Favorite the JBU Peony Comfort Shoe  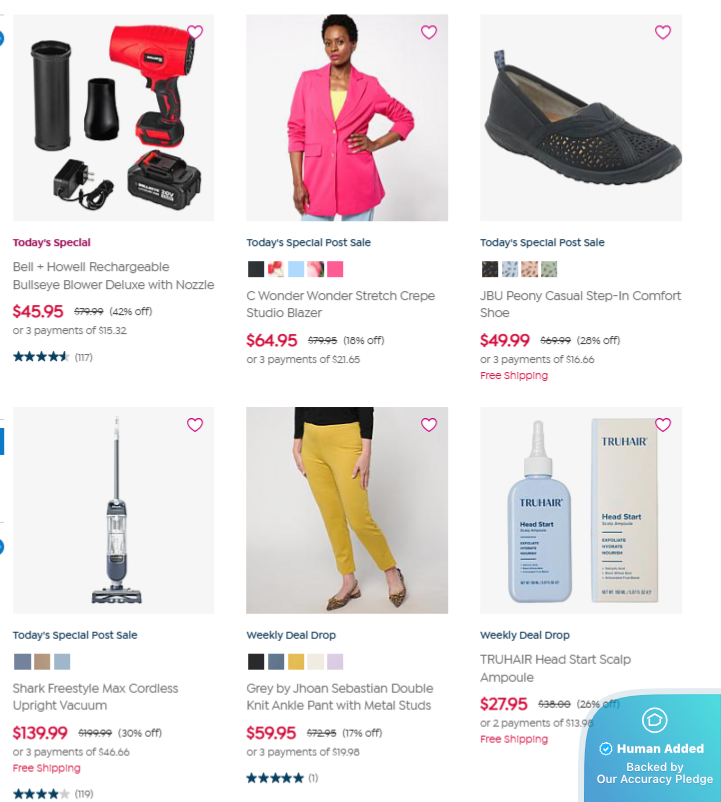(663, 32)
